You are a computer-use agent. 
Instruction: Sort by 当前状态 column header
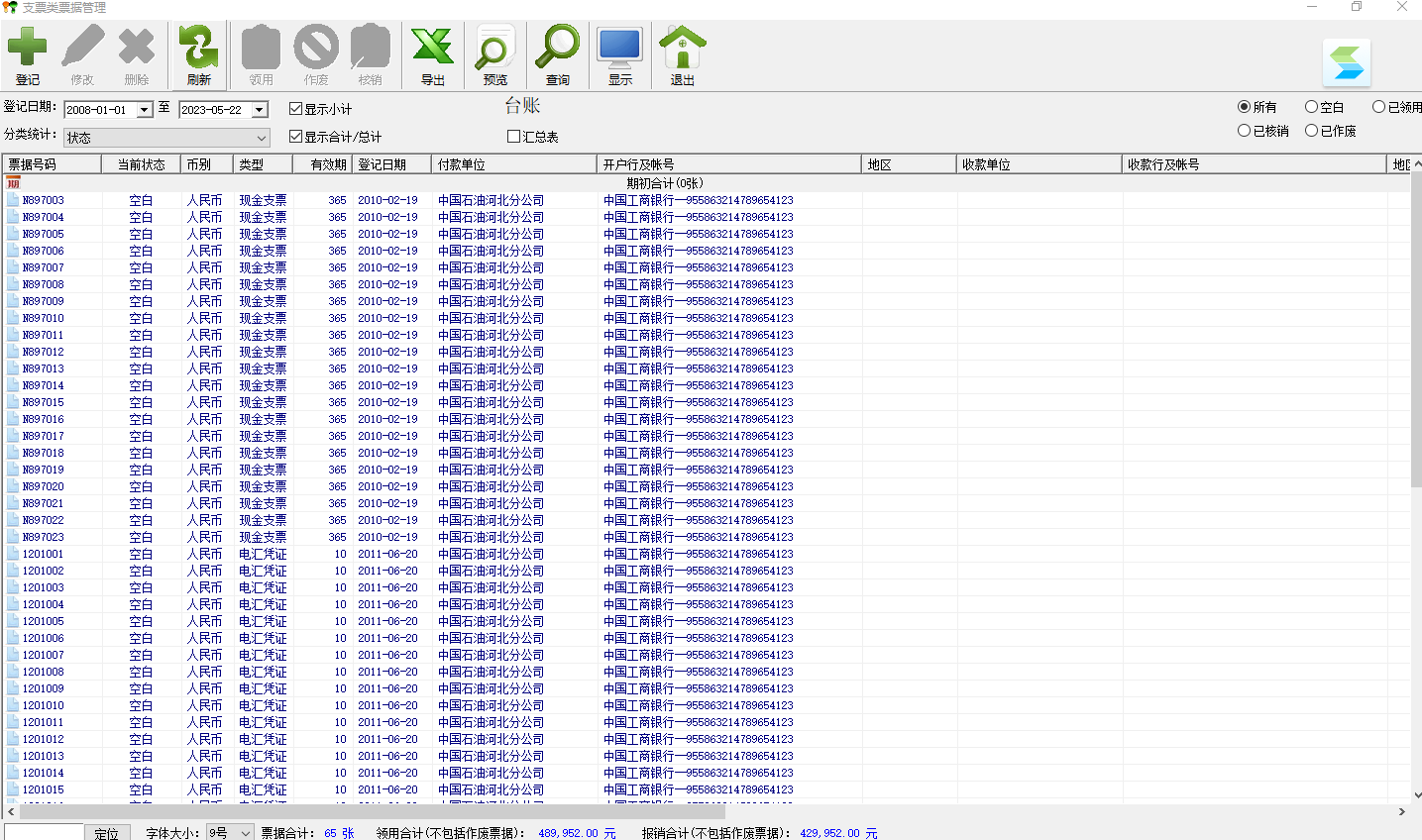pyautogui.click(x=141, y=164)
